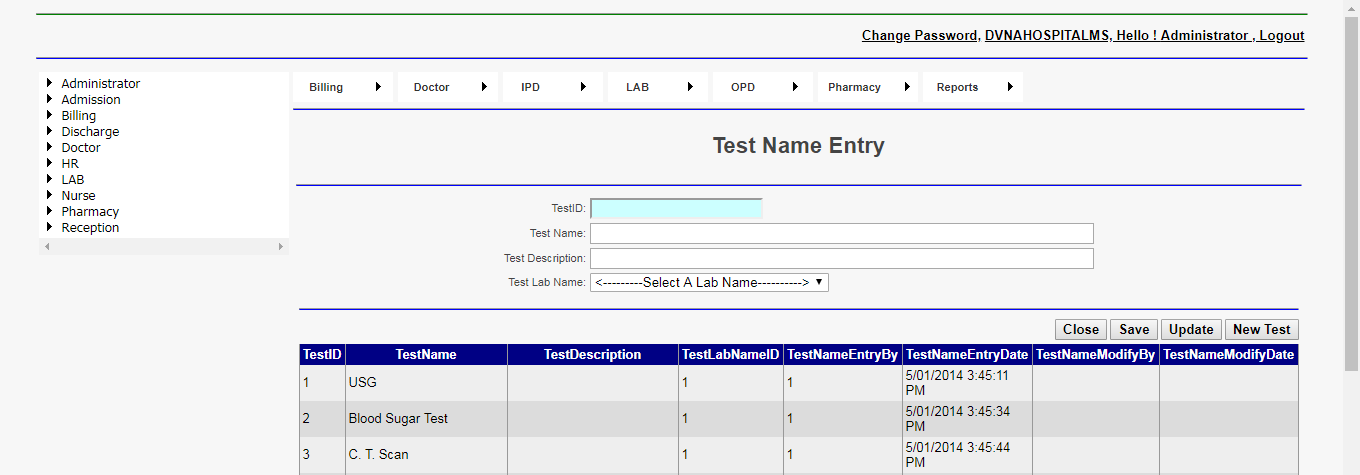Viewport: 1360px width, 475px height.
Task: Select Nurse in the sidebar tree
Action: pos(78,196)
